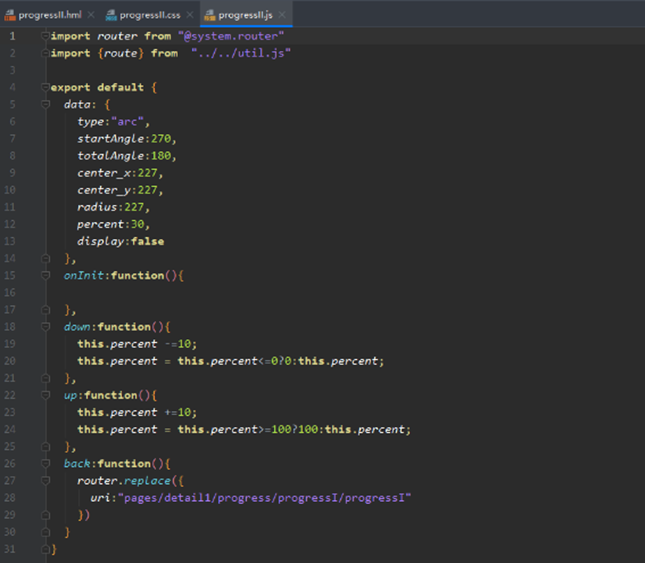Click the final closing fold marker on line 31

pyautogui.click(x=45, y=549)
